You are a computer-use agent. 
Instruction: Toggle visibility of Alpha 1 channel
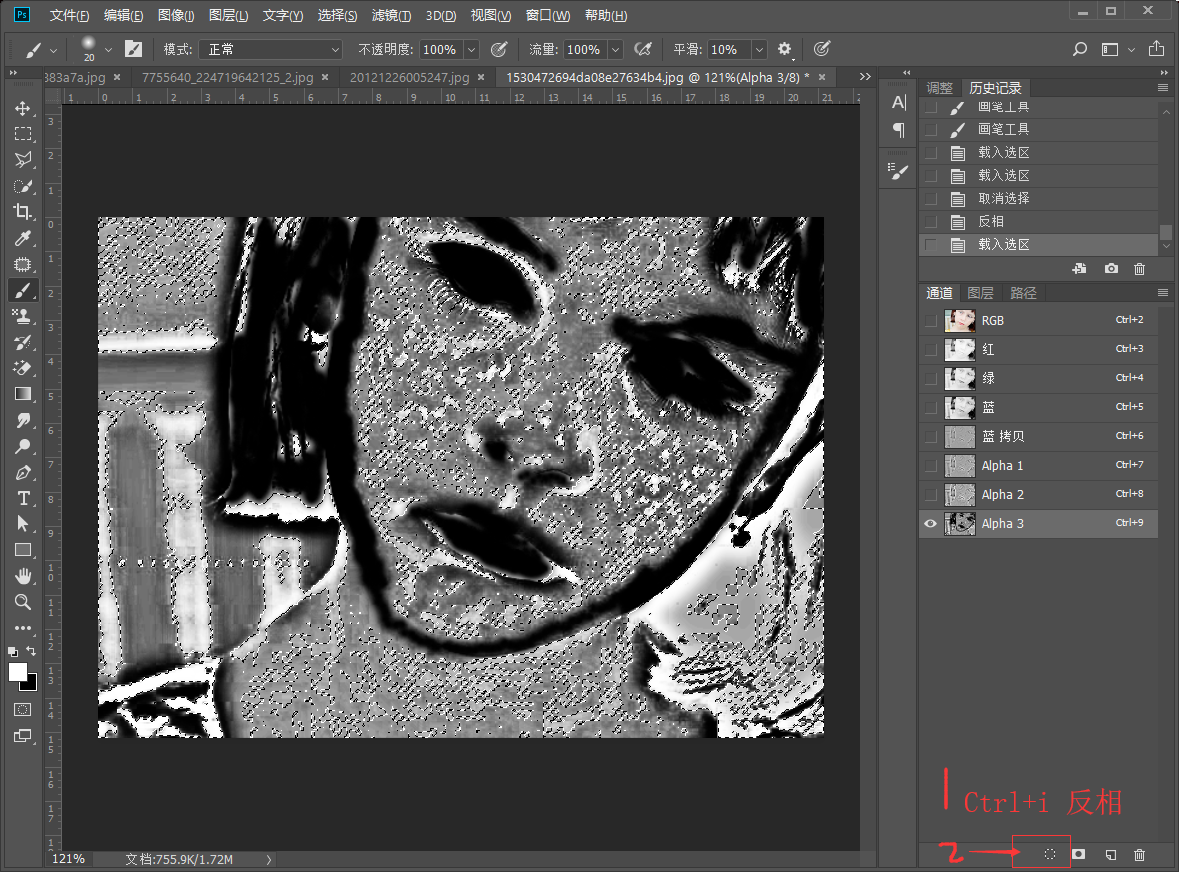(x=932, y=465)
